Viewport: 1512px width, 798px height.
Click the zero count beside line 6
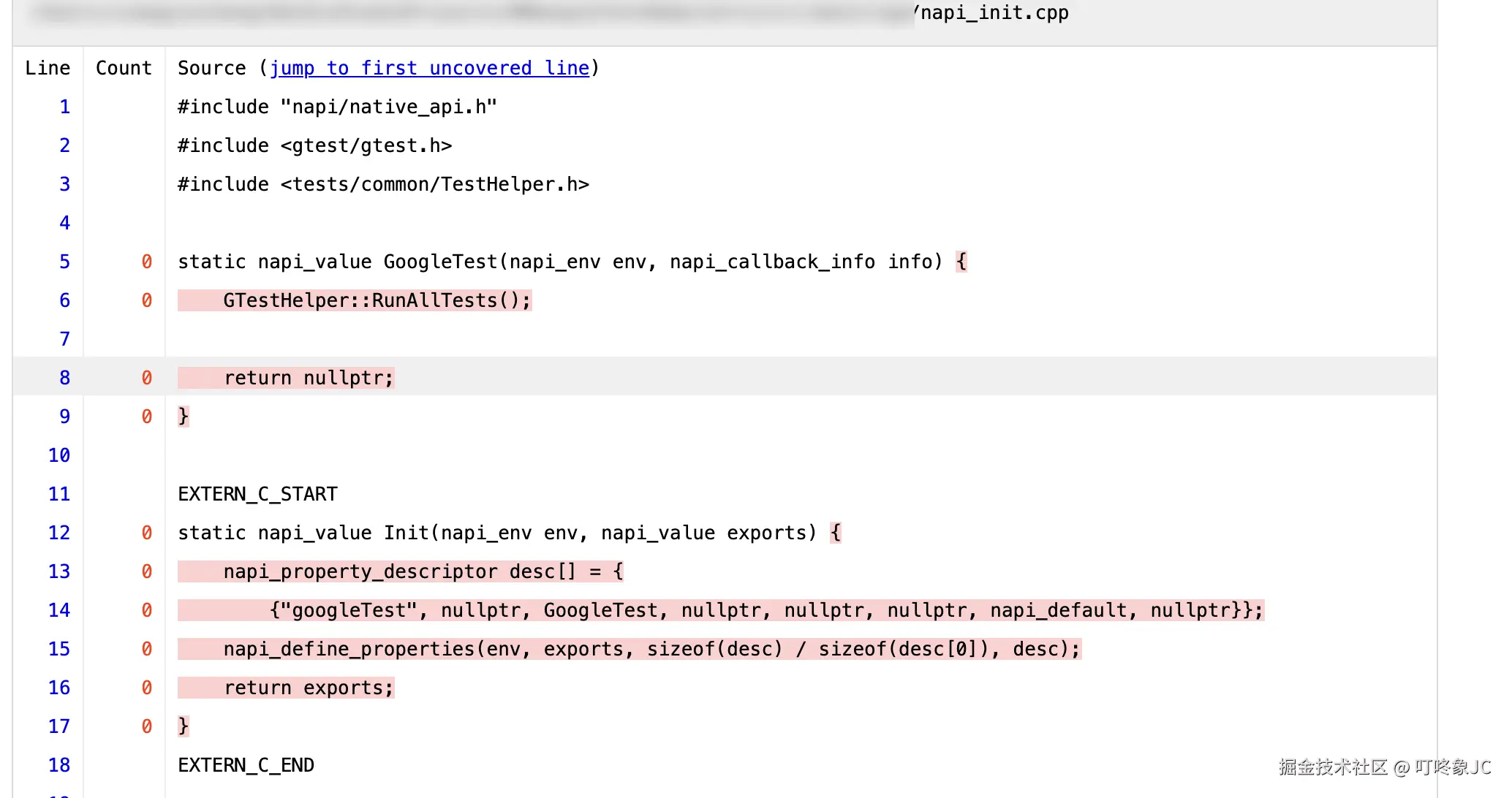pos(146,300)
